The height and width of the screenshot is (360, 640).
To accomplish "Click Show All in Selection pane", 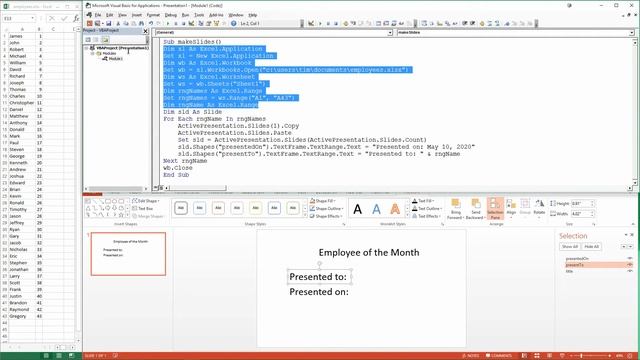I will [569, 247].
